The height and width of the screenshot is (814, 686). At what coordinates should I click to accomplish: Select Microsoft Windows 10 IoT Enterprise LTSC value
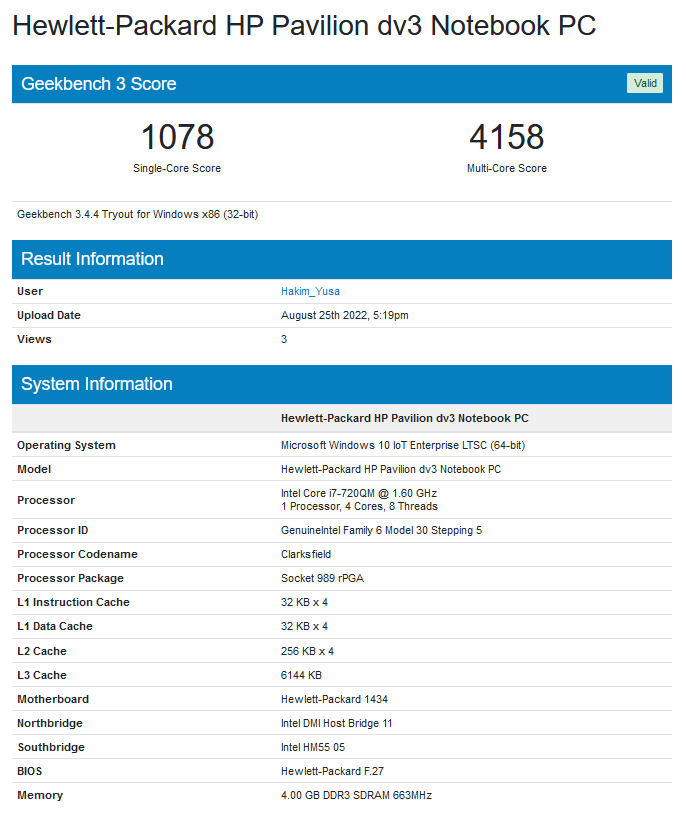tap(403, 445)
